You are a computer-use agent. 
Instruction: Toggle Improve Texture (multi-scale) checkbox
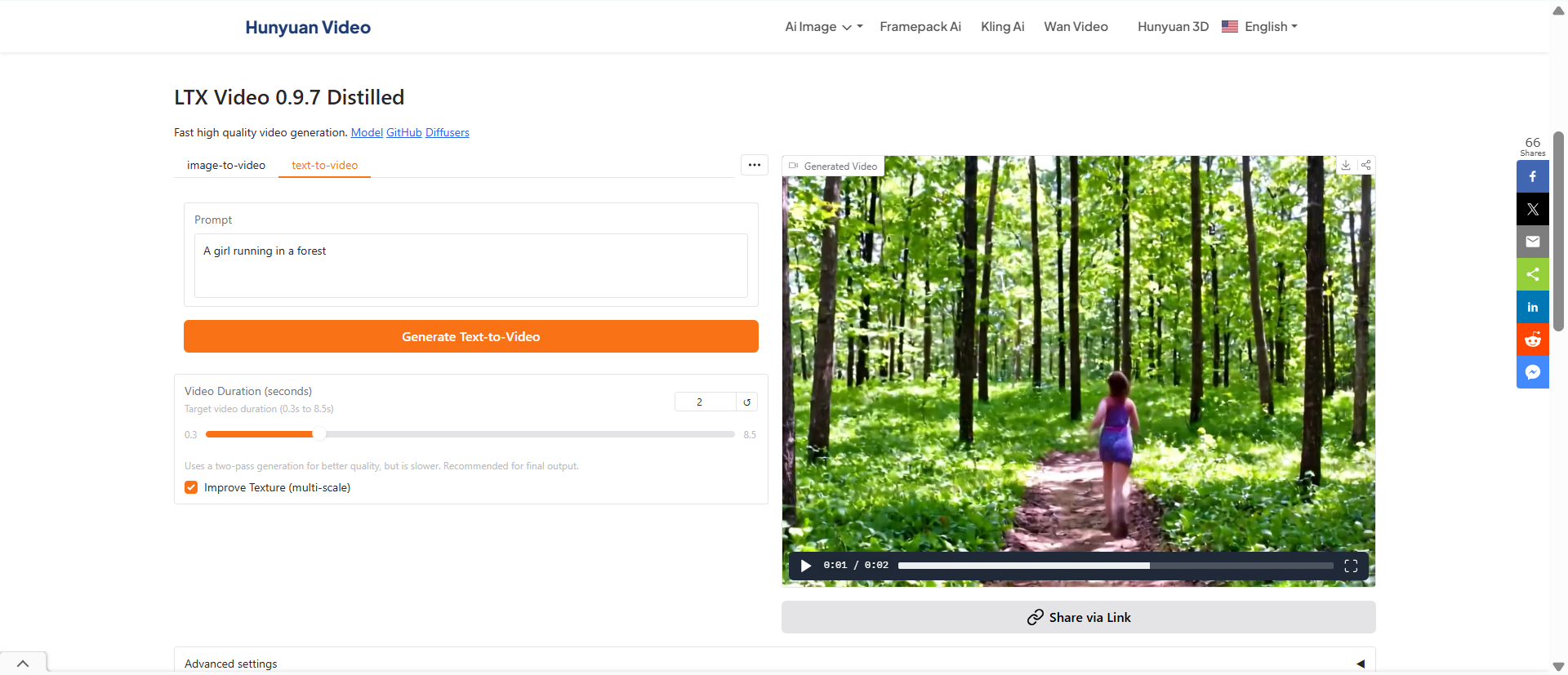[x=191, y=487]
